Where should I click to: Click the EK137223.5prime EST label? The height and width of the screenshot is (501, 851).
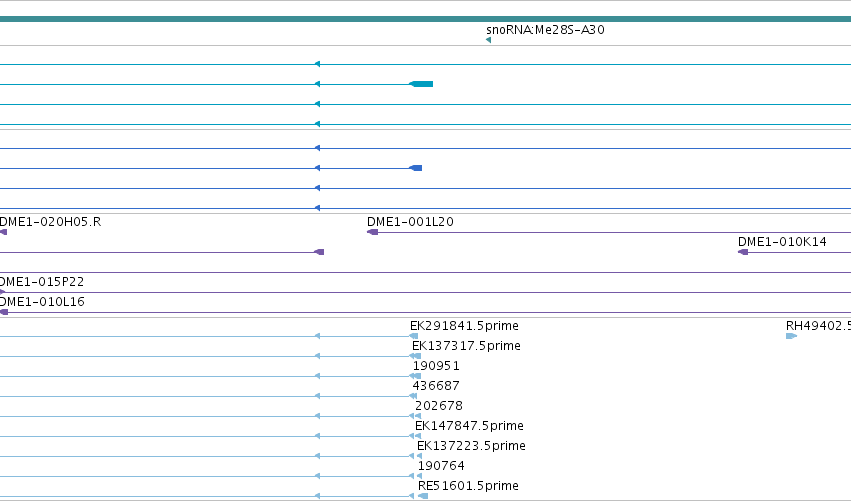471,446
